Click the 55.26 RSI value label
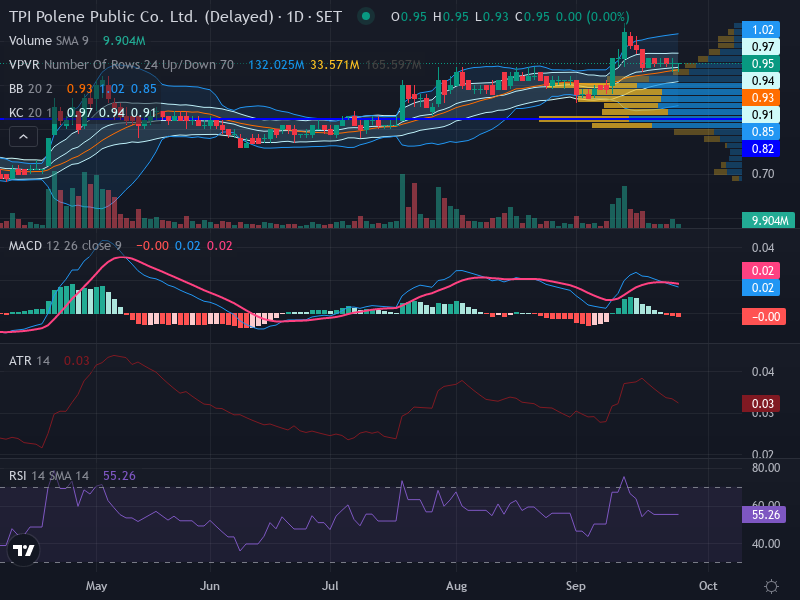800x600 pixels. click(x=764, y=514)
